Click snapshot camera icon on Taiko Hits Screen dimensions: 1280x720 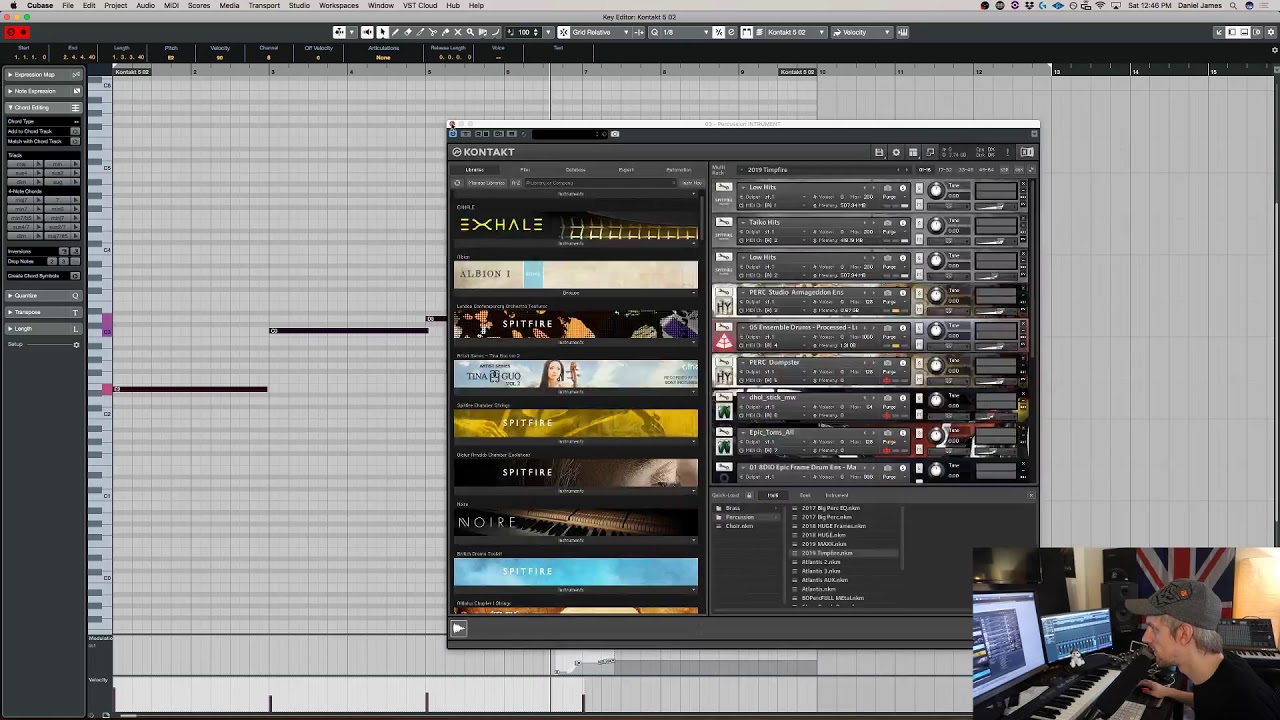(887, 222)
